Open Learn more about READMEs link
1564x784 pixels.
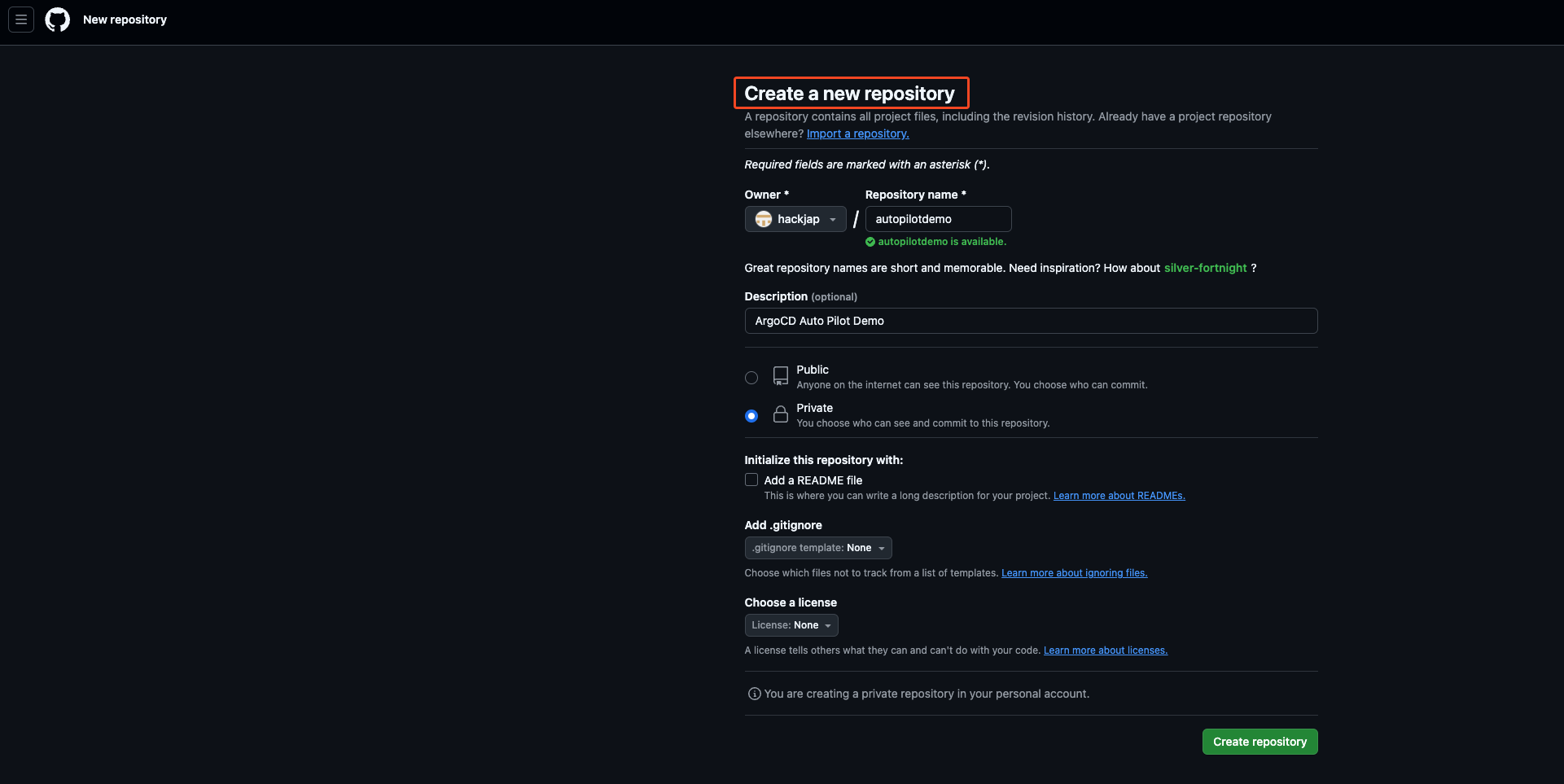point(1119,496)
